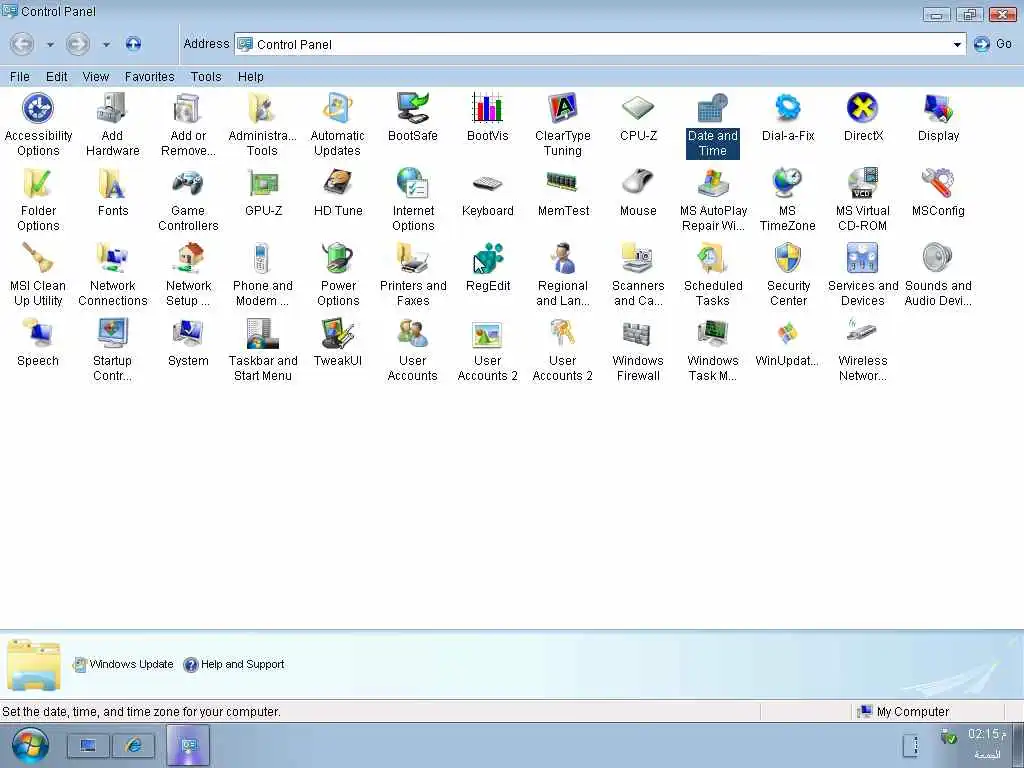1024x768 pixels.
Task: Open Display settings icon
Action: 938,109
